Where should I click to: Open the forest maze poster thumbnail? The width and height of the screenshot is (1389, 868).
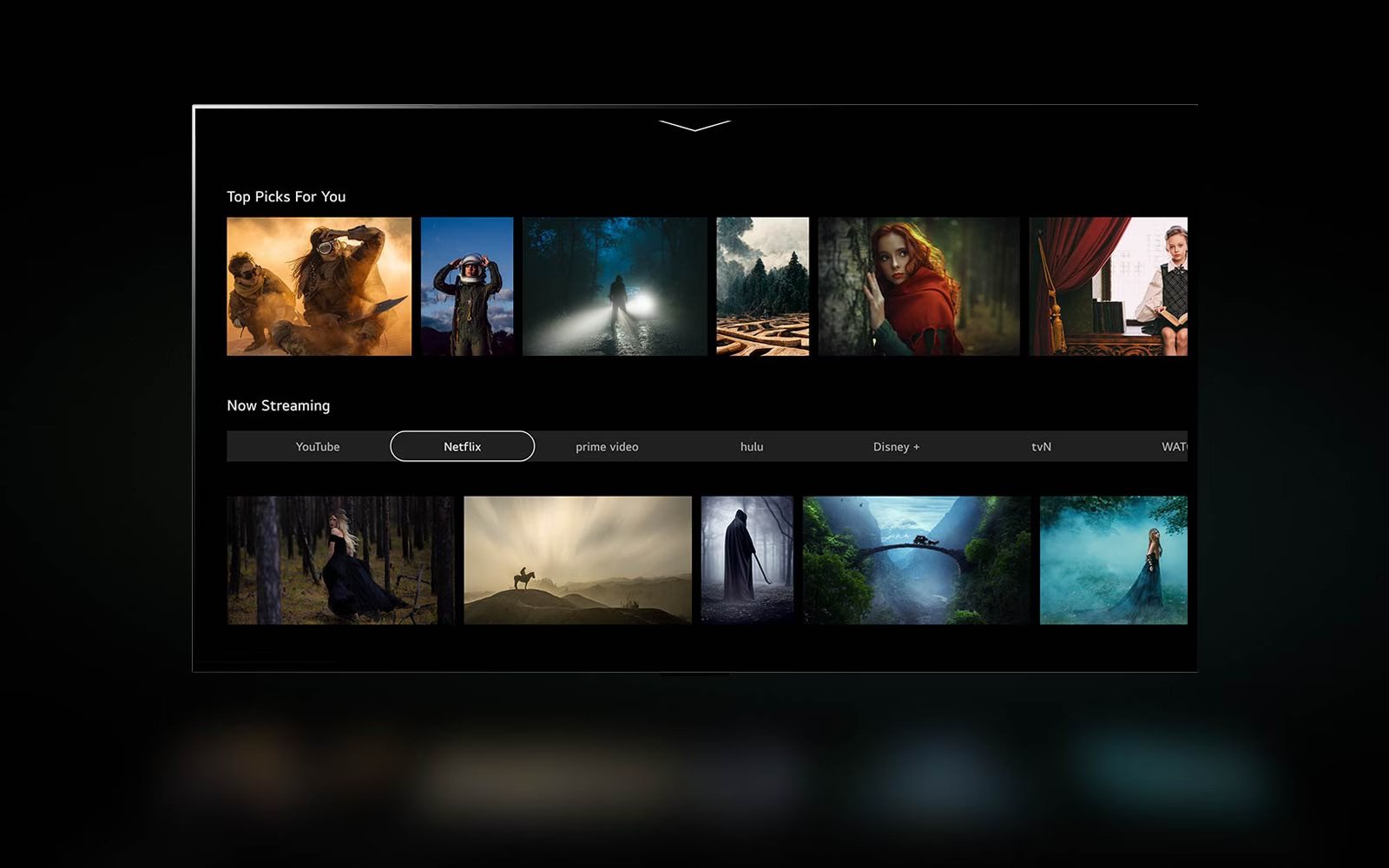pyautogui.click(x=762, y=286)
